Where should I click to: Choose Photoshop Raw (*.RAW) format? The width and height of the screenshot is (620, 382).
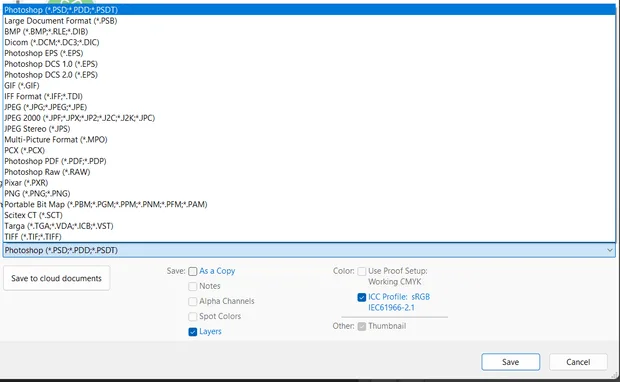[309, 172]
